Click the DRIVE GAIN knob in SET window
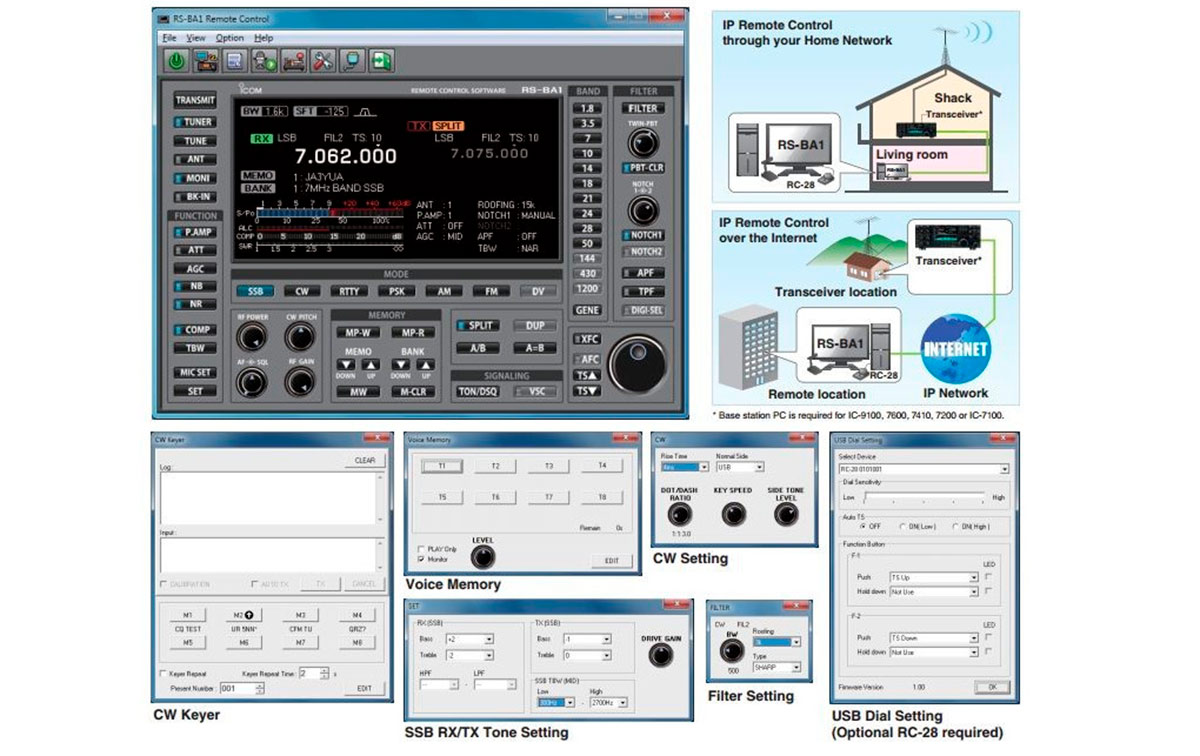This screenshot has height=756, width=1200. point(662,655)
